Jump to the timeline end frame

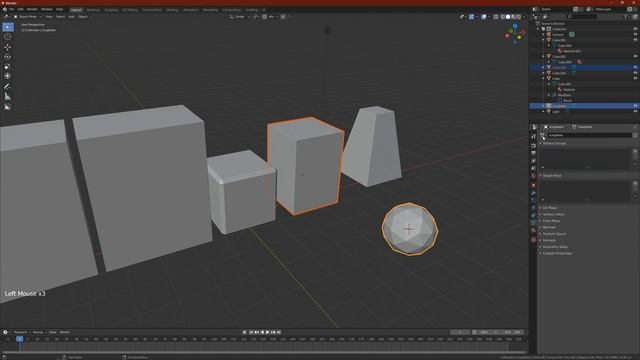279,332
